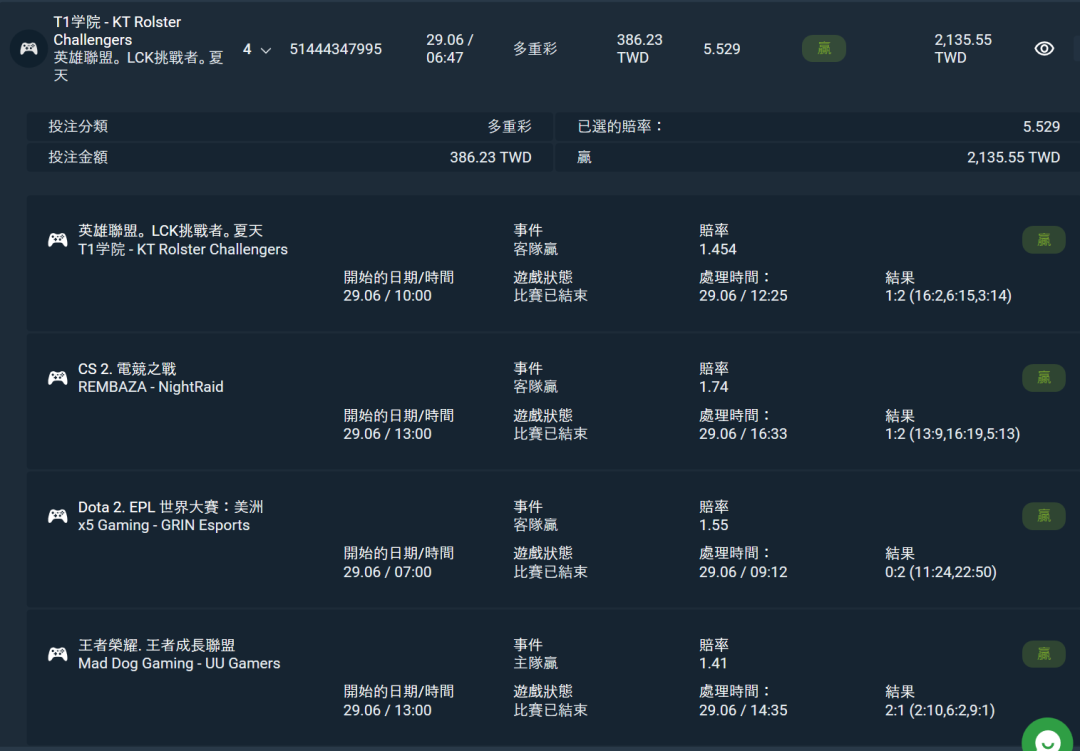Click the win badge on the Dota 2 row
This screenshot has width=1080, height=751.
(1043, 516)
